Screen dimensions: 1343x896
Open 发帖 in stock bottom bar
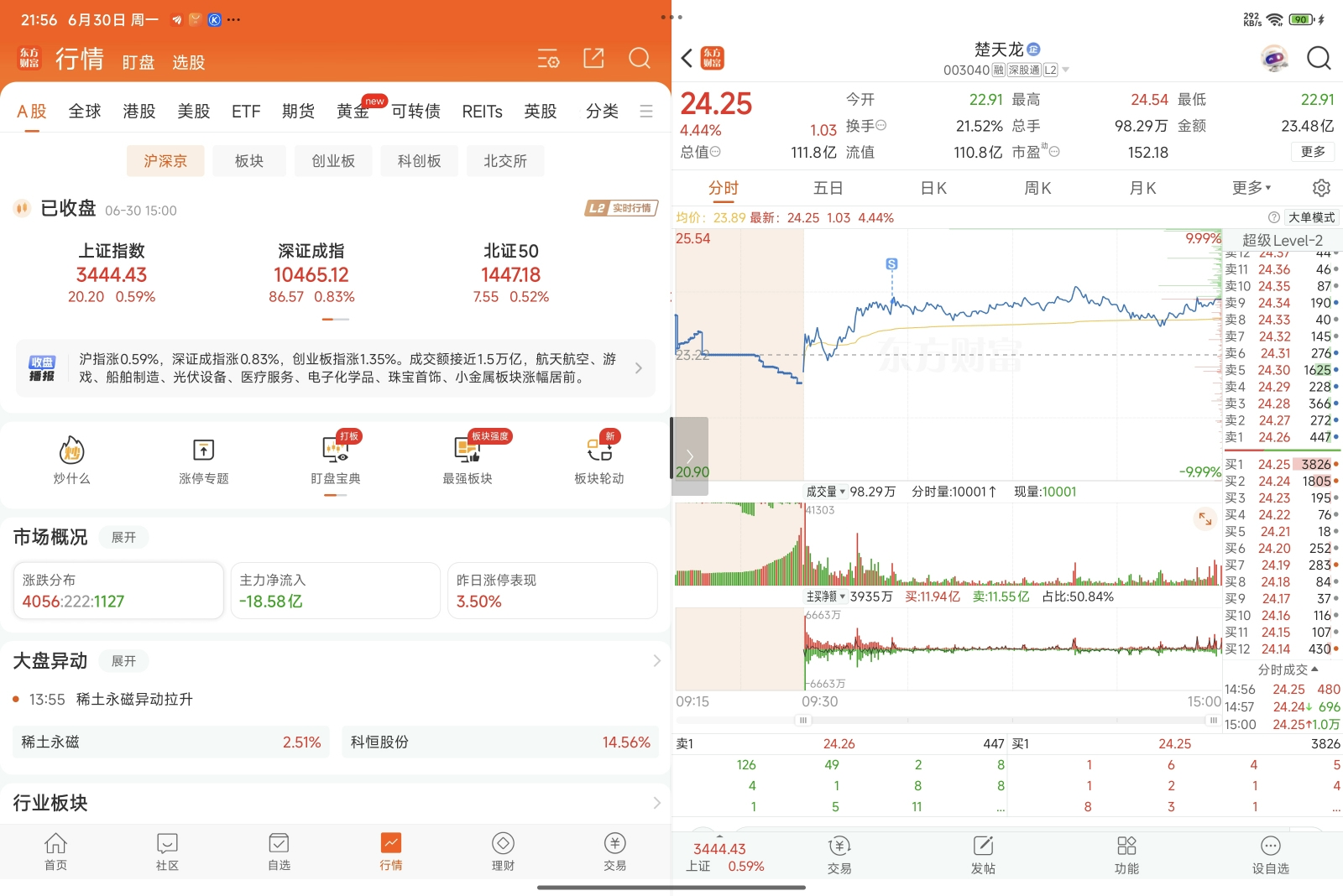click(x=983, y=856)
